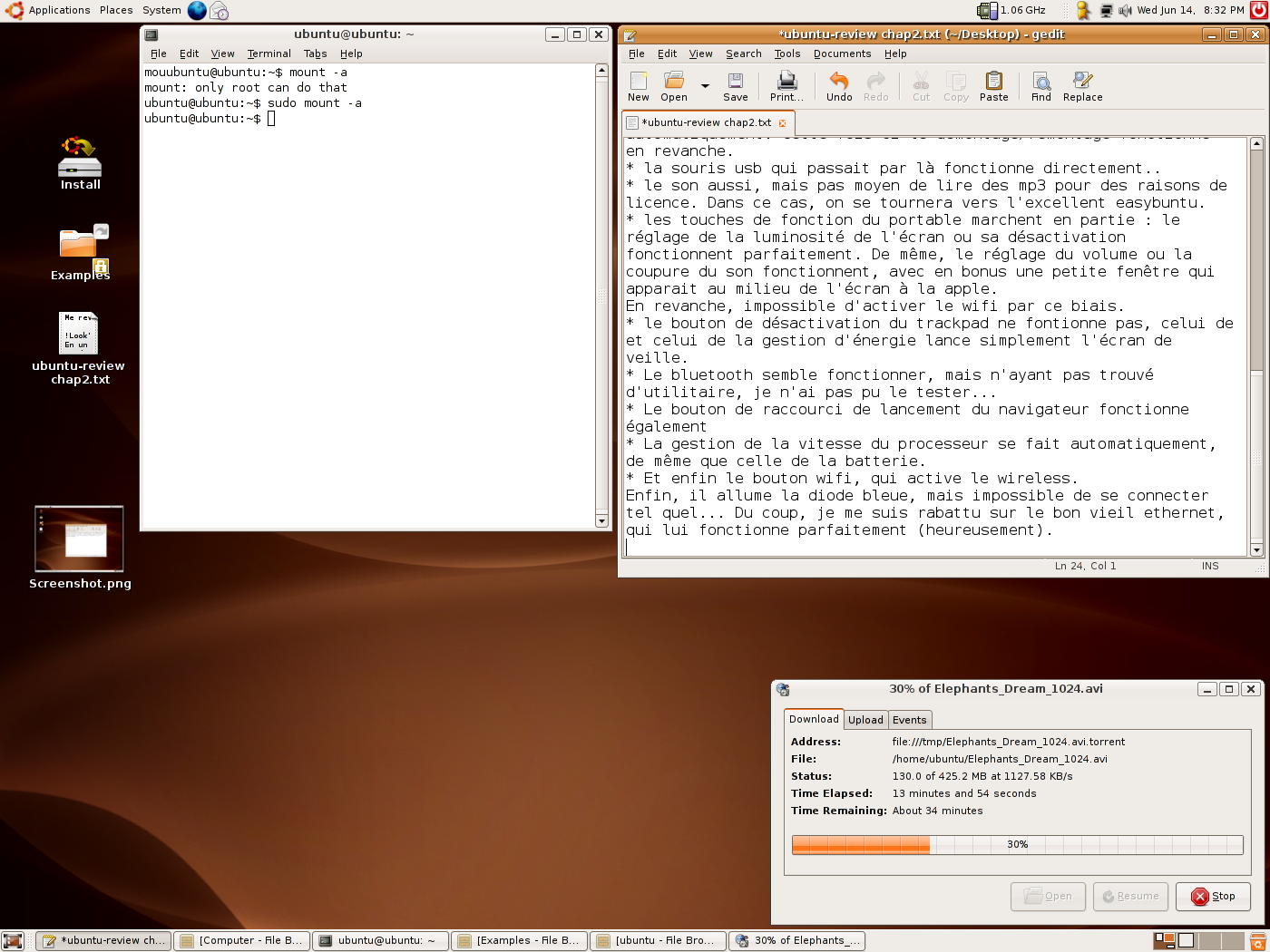Open the Search menu in gedit
Viewport: 1270px width, 952px height.
(x=743, y=53)
